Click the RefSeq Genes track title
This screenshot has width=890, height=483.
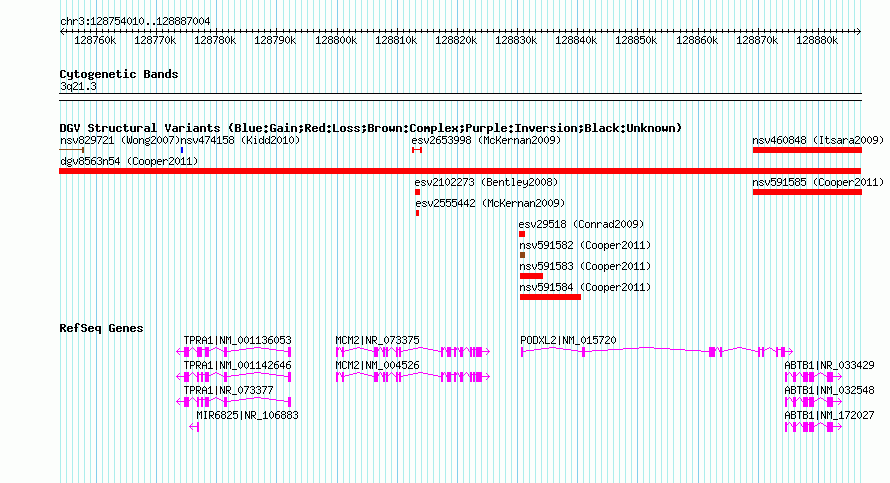(x=101, y=328)
